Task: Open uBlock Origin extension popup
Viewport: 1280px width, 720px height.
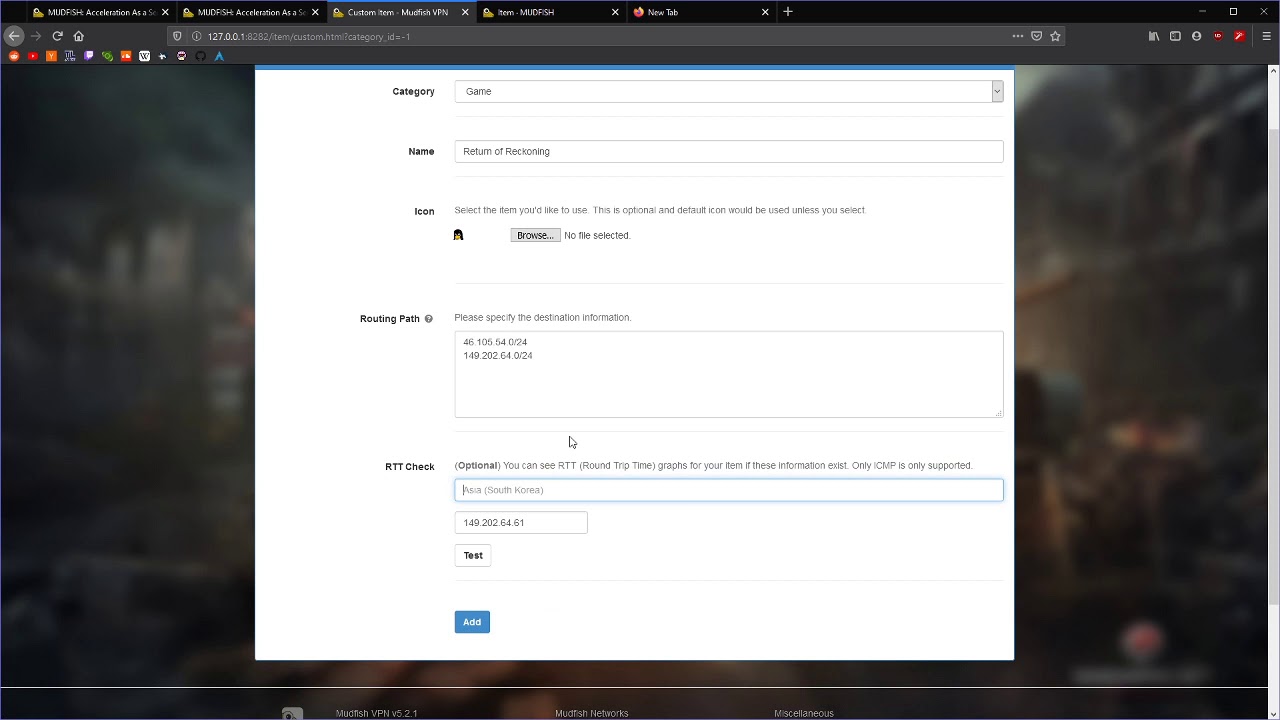Action: pyautogui.click(x=1218, y=36)
